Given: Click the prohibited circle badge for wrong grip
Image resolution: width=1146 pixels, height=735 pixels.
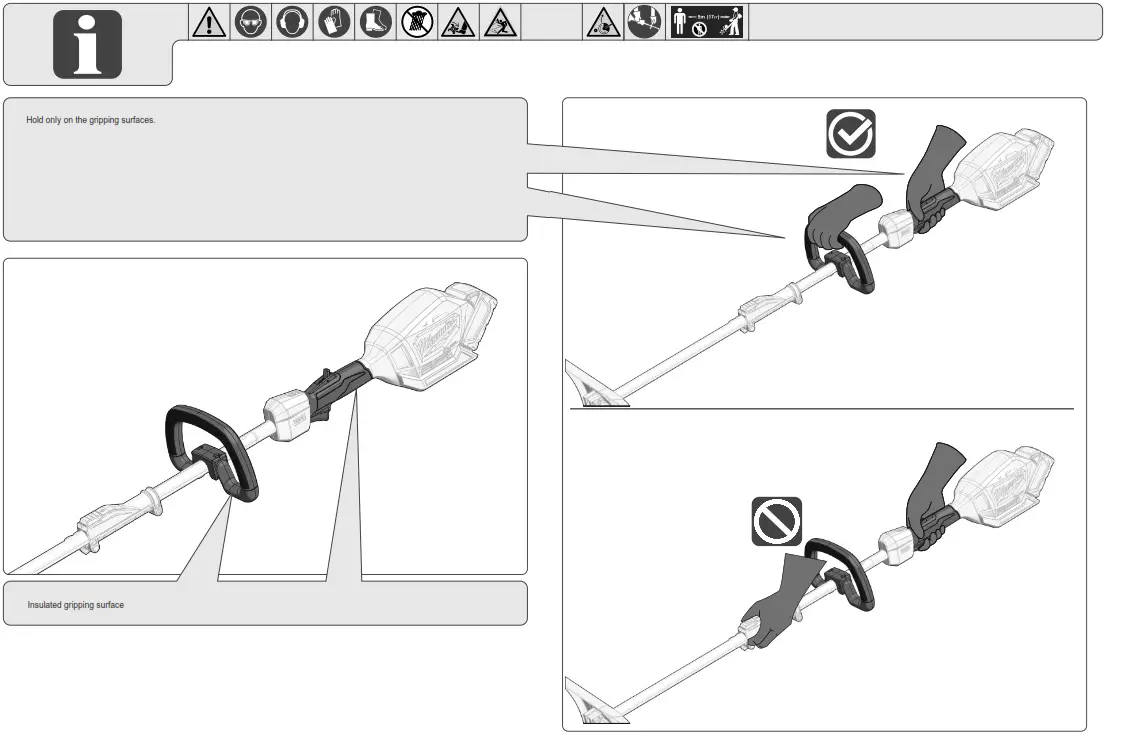Looking at the screenshot, I should (x=777, y=521).
